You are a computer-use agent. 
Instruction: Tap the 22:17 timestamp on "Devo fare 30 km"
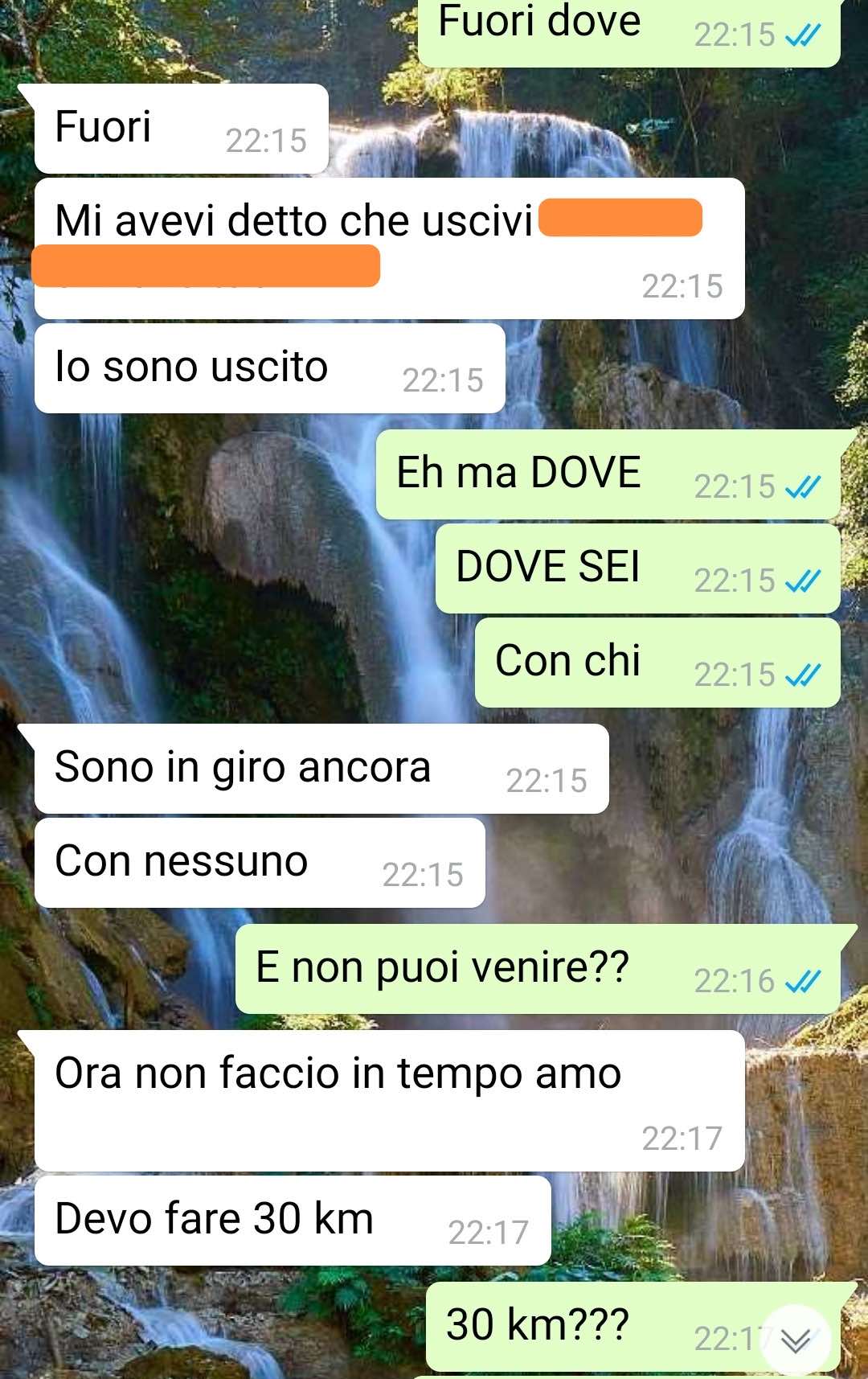tap(488, 1232)
